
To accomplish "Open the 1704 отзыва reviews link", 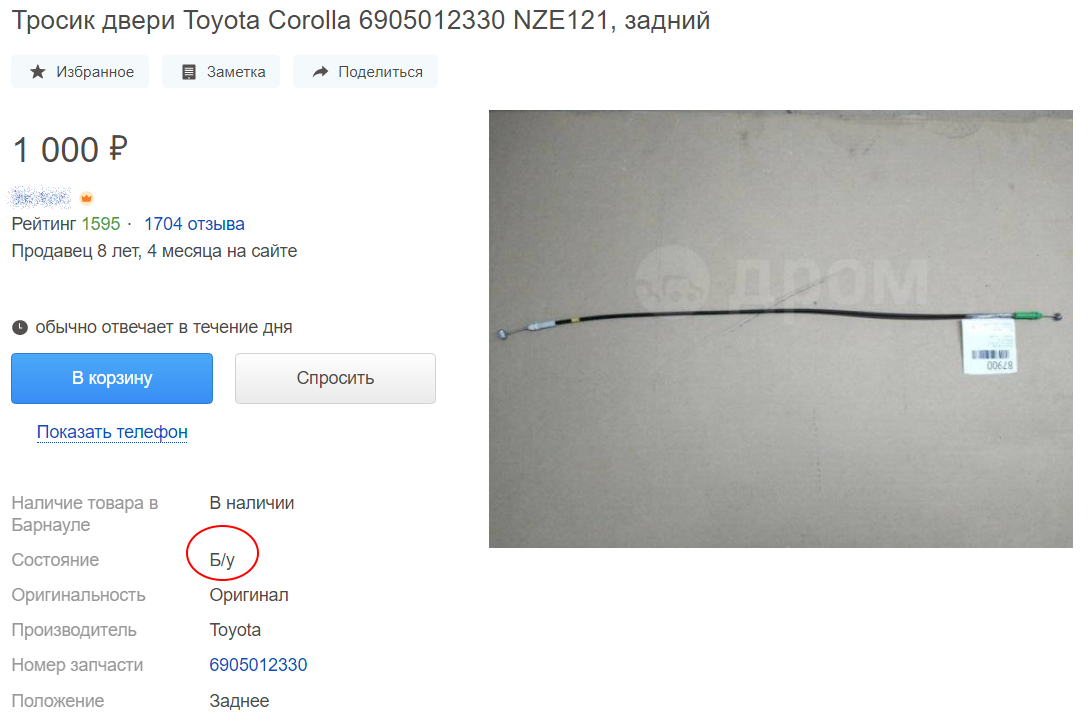I will click(194, 224).
